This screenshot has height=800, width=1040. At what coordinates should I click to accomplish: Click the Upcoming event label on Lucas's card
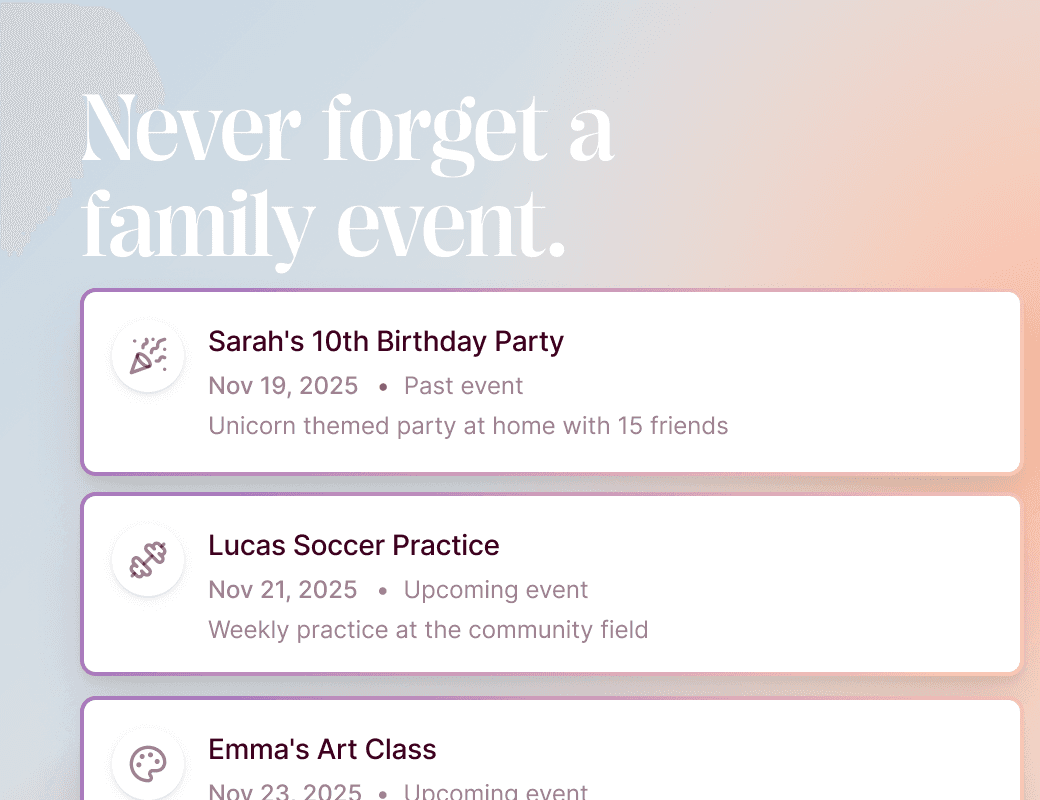(495, 590)
